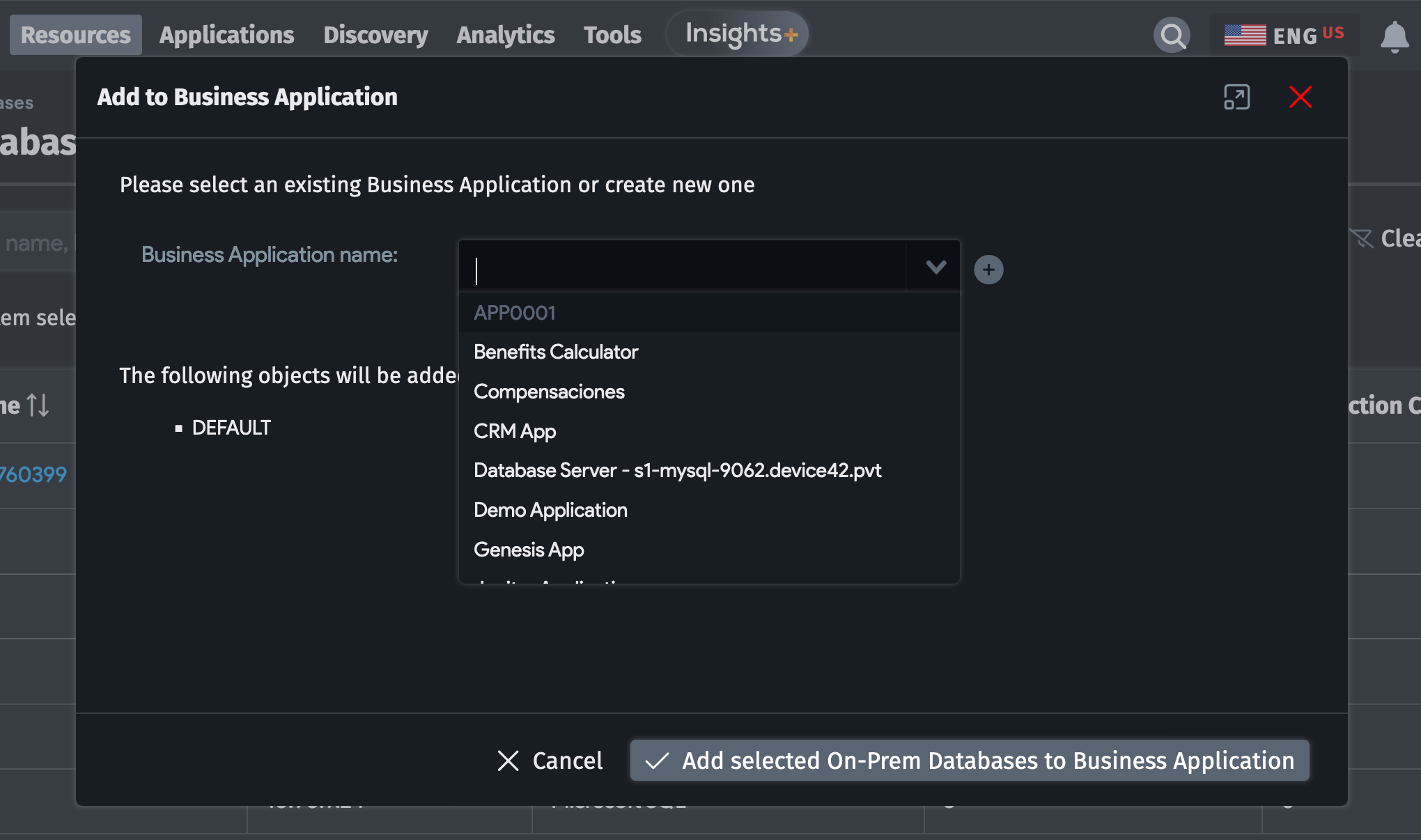Choose Benefits Calculator option
This screenshot has width=1421, height=840.
coord(555,352)
